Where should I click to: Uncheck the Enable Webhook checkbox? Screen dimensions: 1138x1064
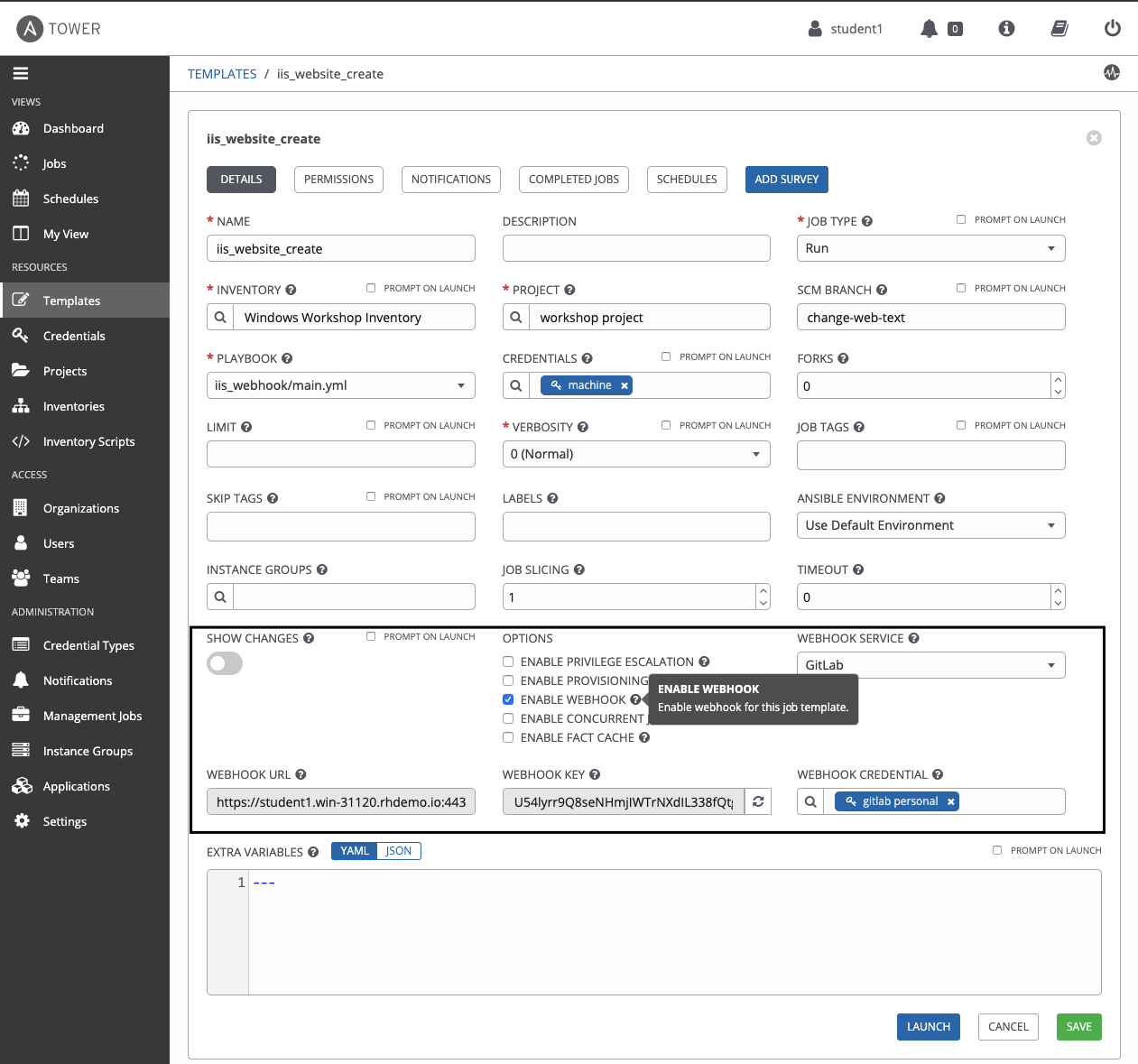point(508,699)
